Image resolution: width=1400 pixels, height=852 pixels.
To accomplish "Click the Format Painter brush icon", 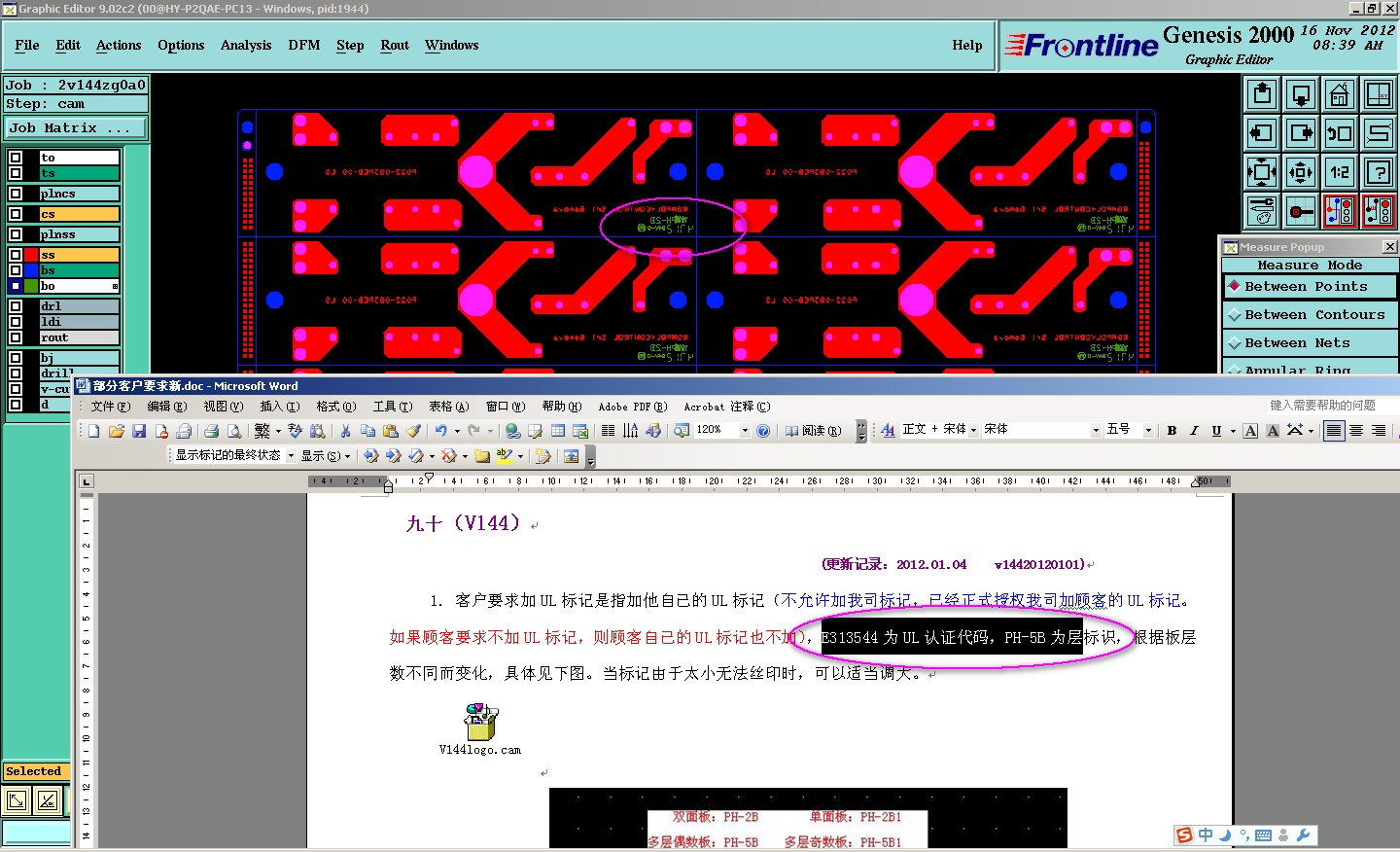I will (414, 431).
